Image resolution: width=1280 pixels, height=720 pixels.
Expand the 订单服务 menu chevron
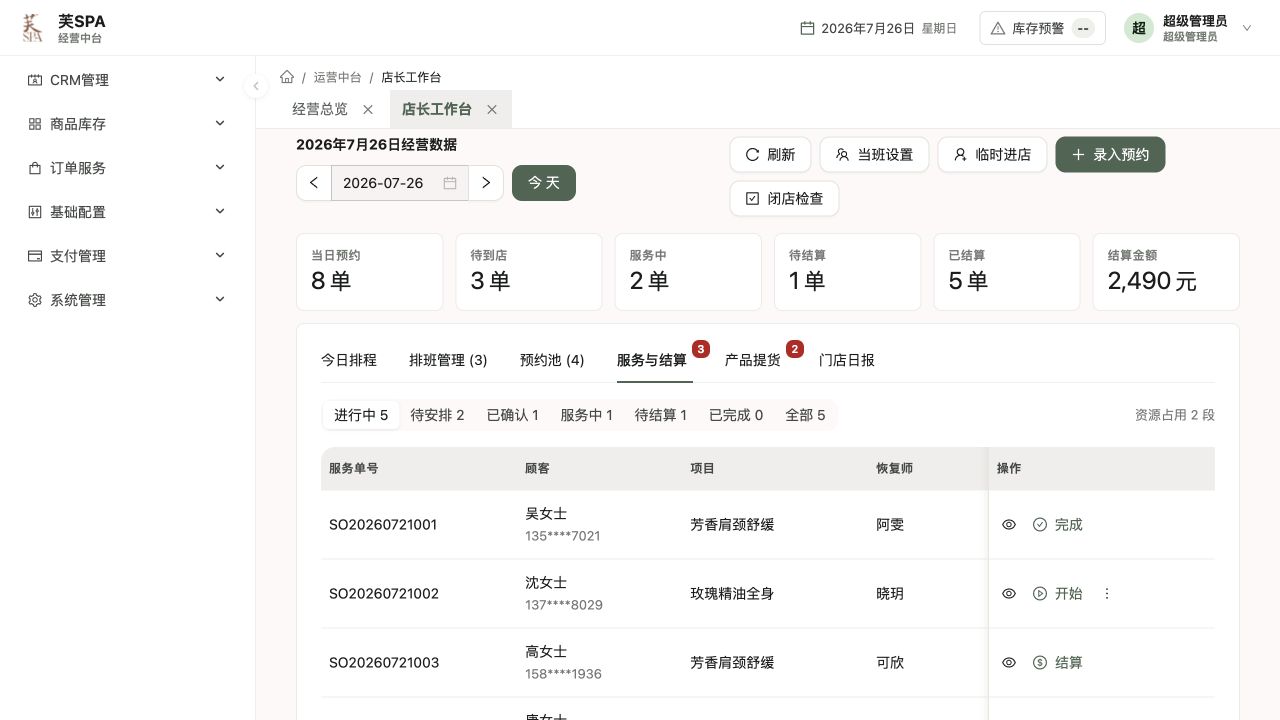220,168
